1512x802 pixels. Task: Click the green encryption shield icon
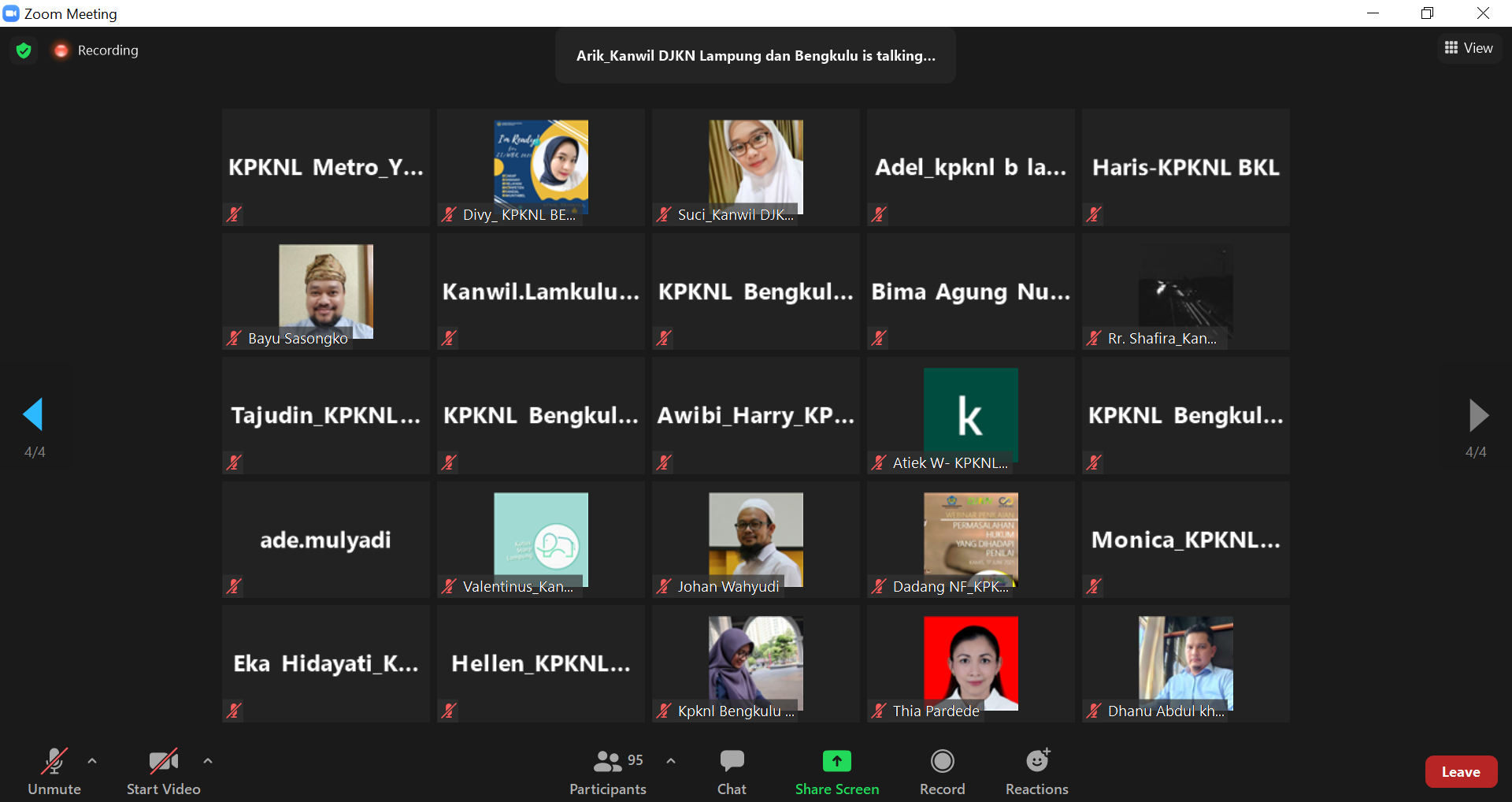coord(24,50)
